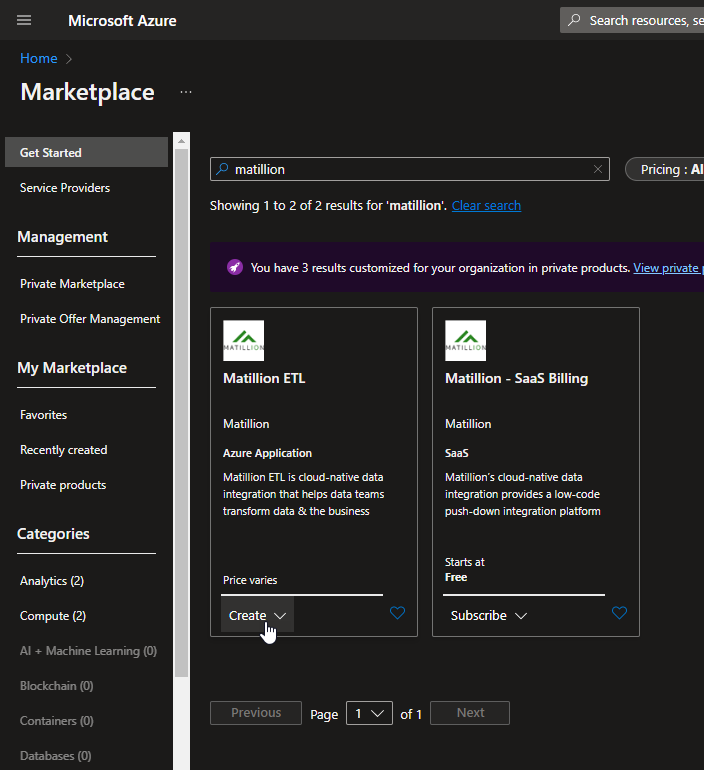Click the sidebar vertical scrollbar track
This screenshot has width=704, height=770.
point(181,450)
